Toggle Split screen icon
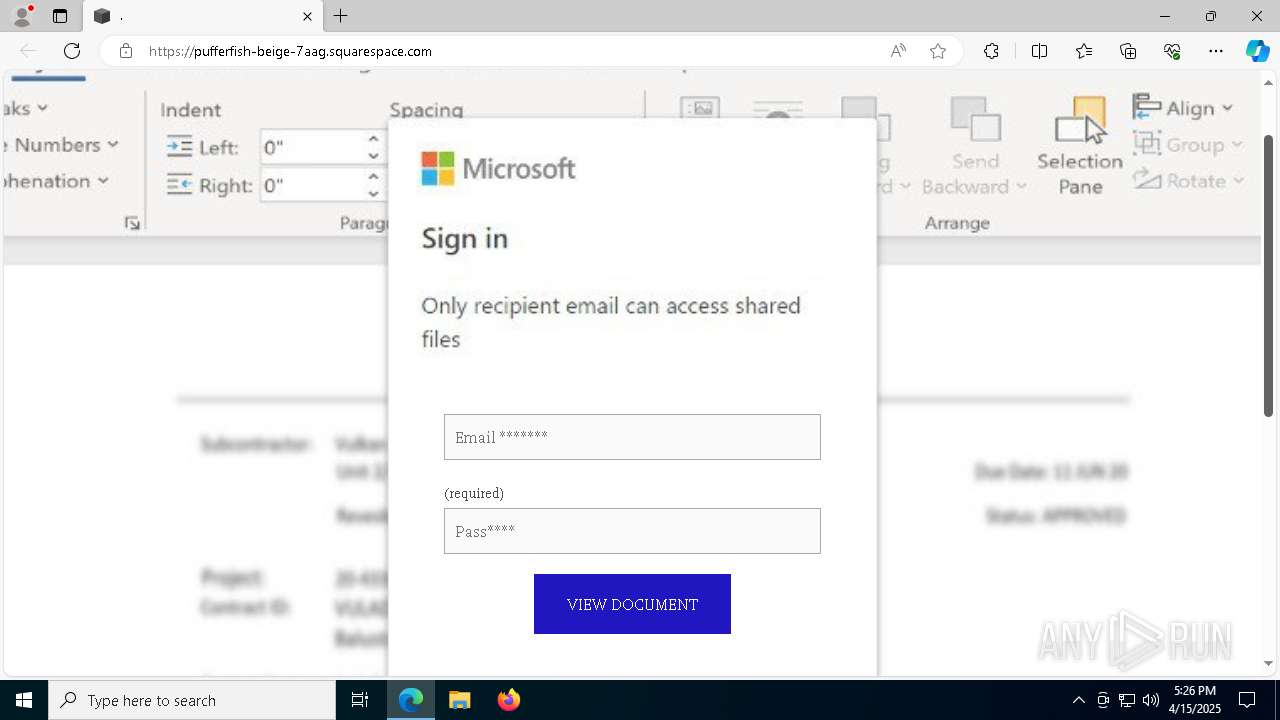Screen dimensions: 1280x720 (1039, 51)
